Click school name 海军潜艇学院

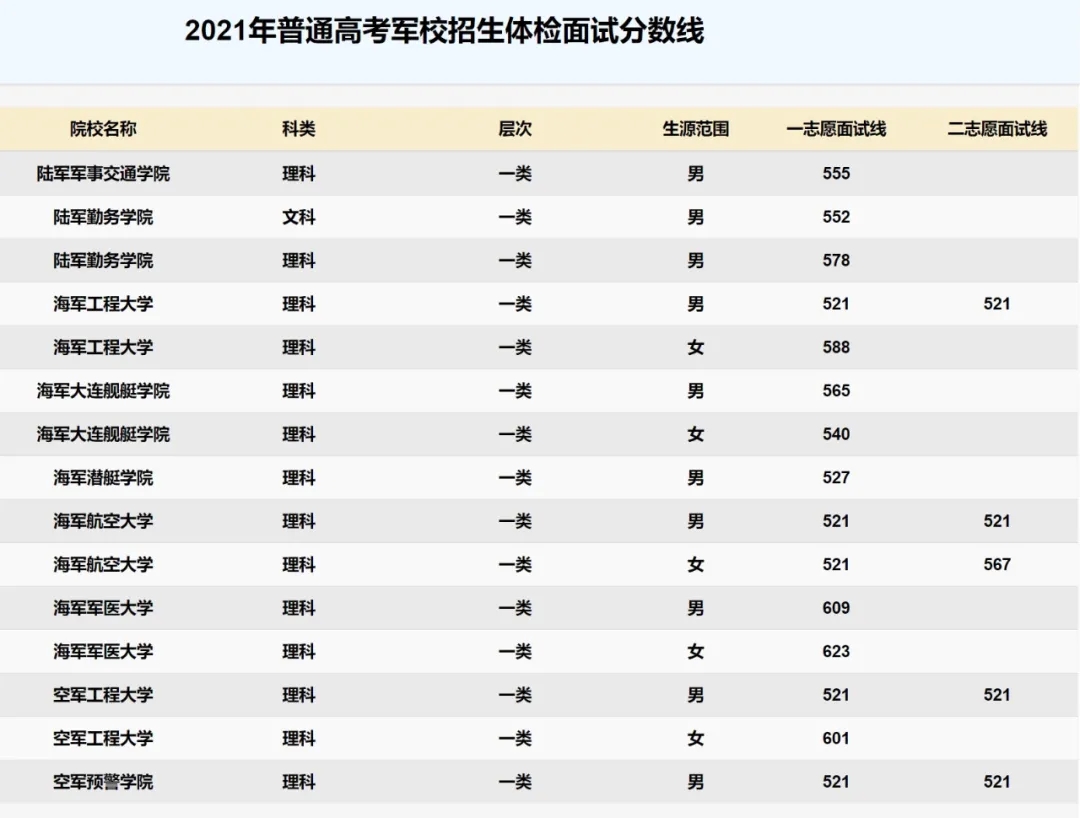coord(103,477)
